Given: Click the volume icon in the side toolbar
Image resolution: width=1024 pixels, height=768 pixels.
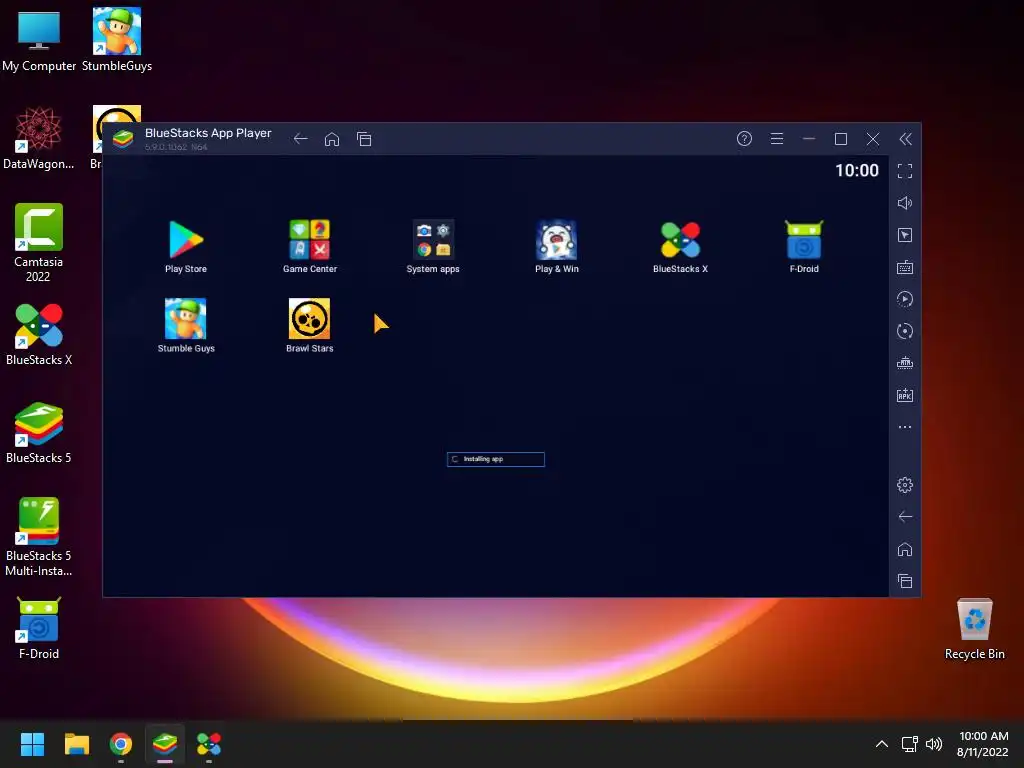Looking at the screenshot, I should coord(904,203).
